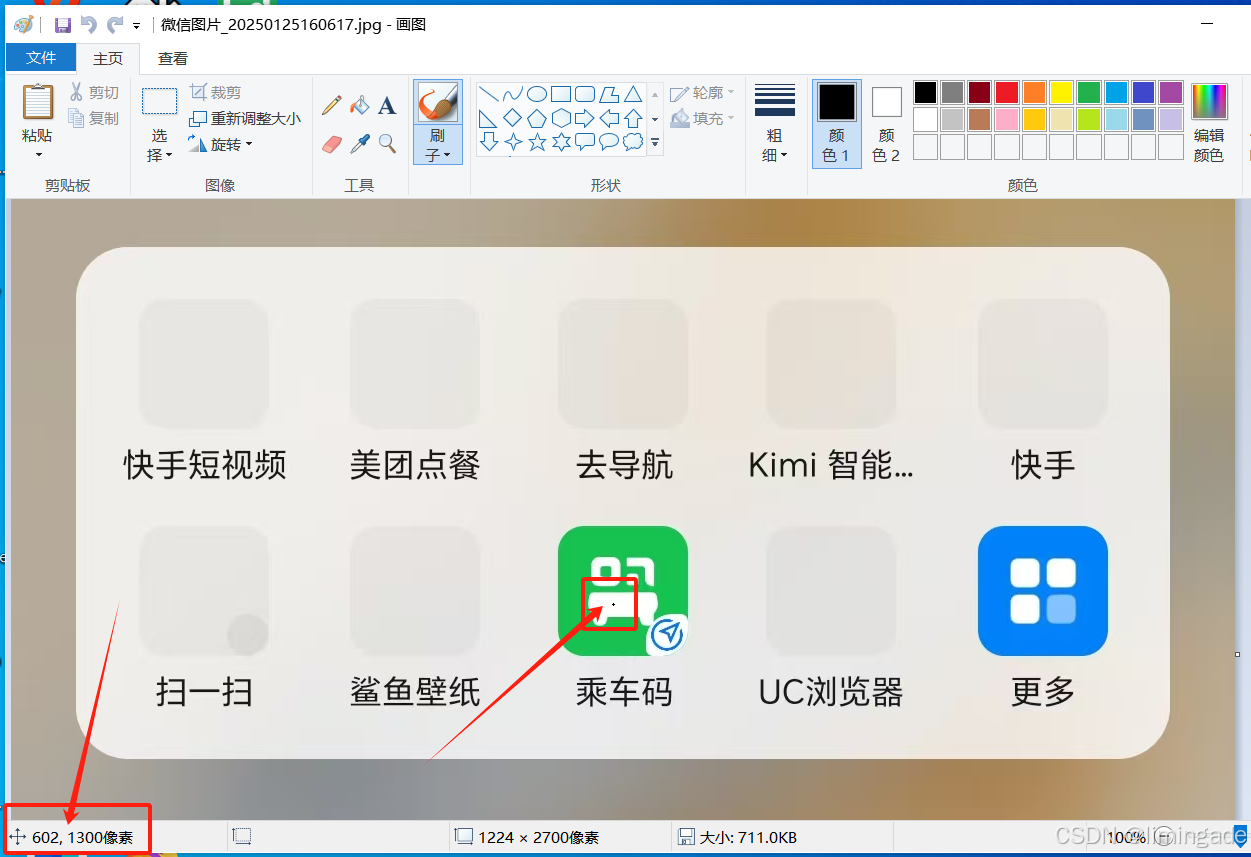Image resolution: width=1251 pixels, height=857 pixels.
Task: Save the image with the floppy icon
Action: click(x=63, y=24)
